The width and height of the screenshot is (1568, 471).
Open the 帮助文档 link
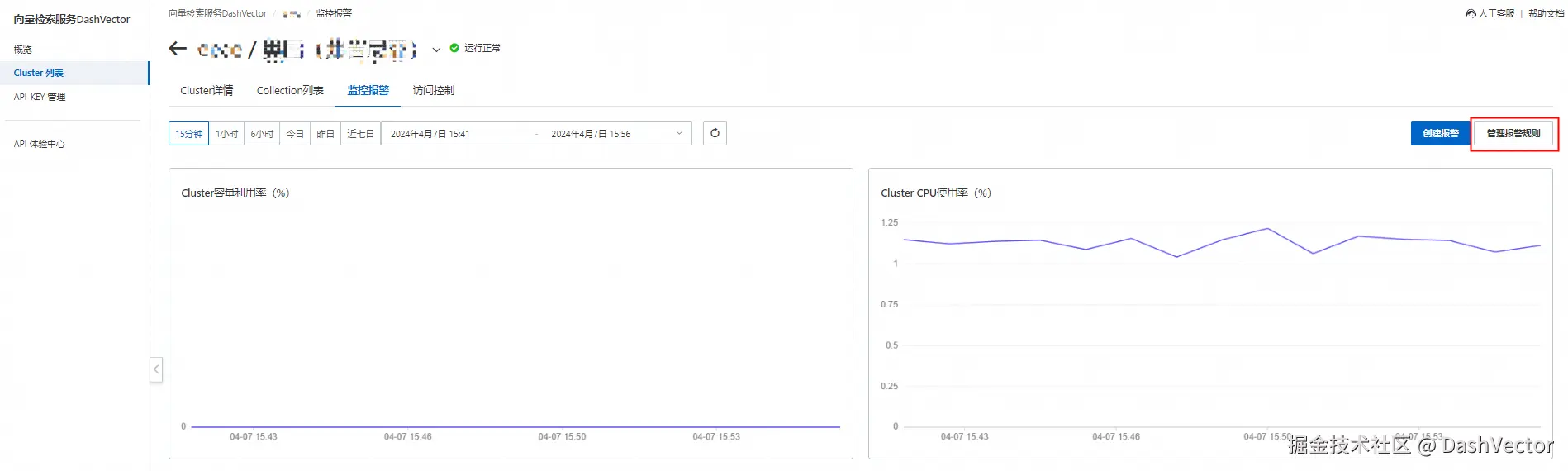tap(1546, 13)
